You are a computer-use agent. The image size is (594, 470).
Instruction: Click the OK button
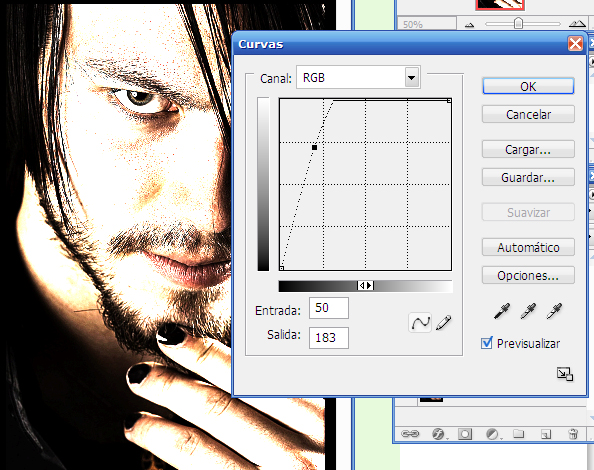[528, 86]
